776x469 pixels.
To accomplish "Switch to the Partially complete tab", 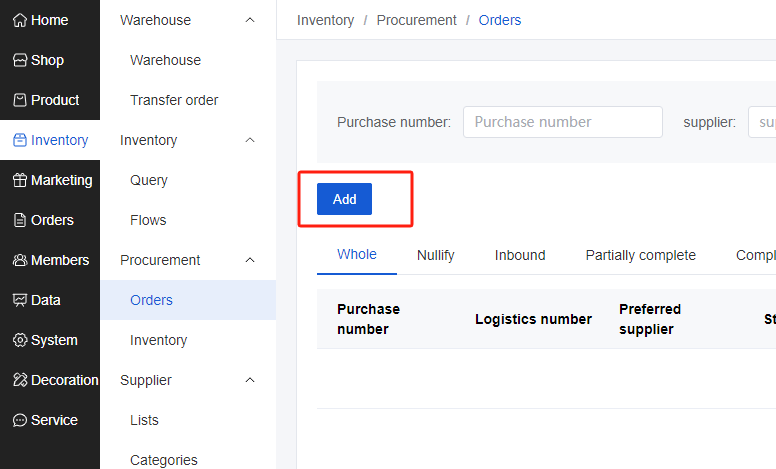I will tap(640, 255).
